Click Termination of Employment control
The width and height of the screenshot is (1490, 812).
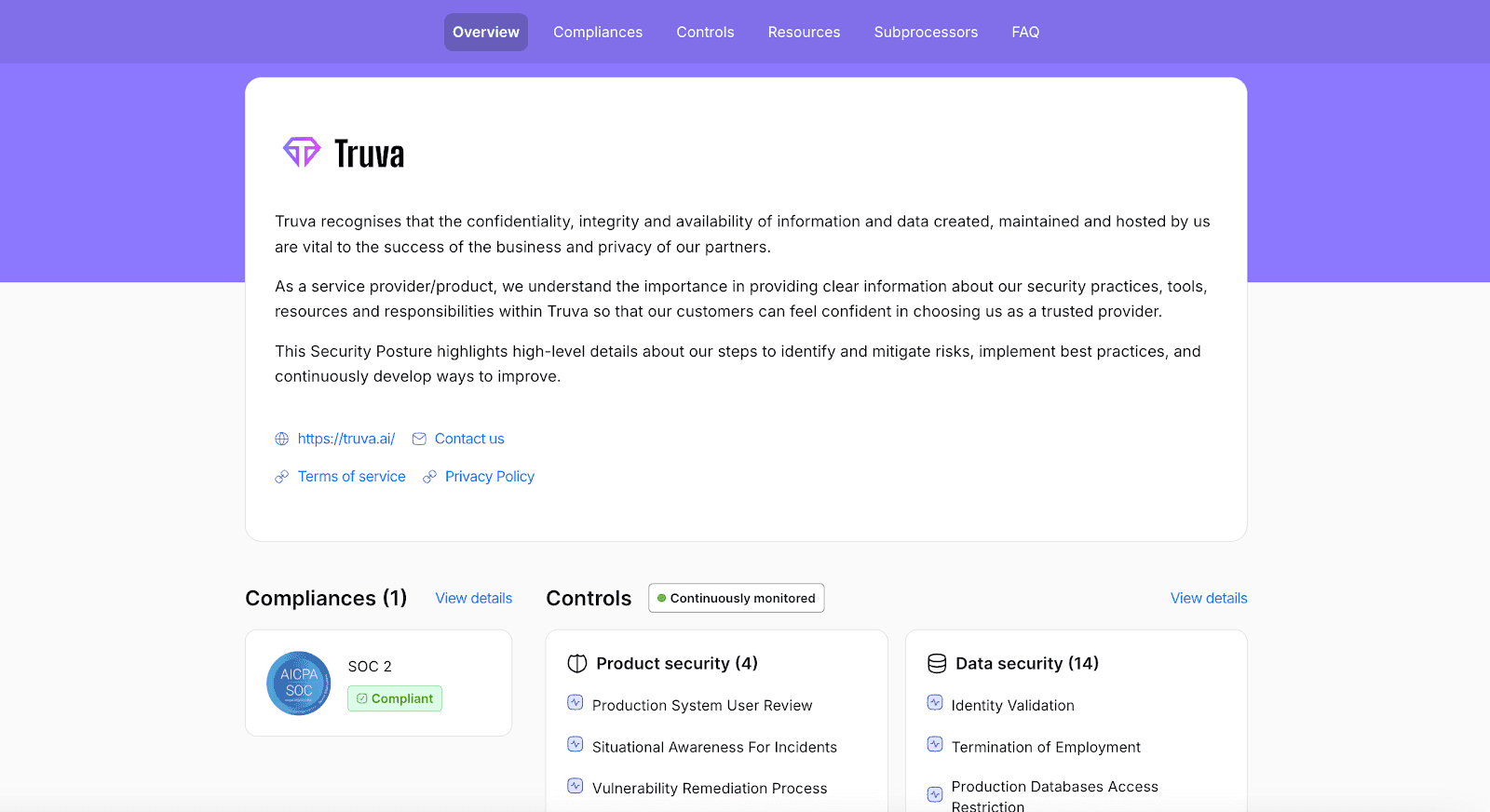[x=1046, y=747]
